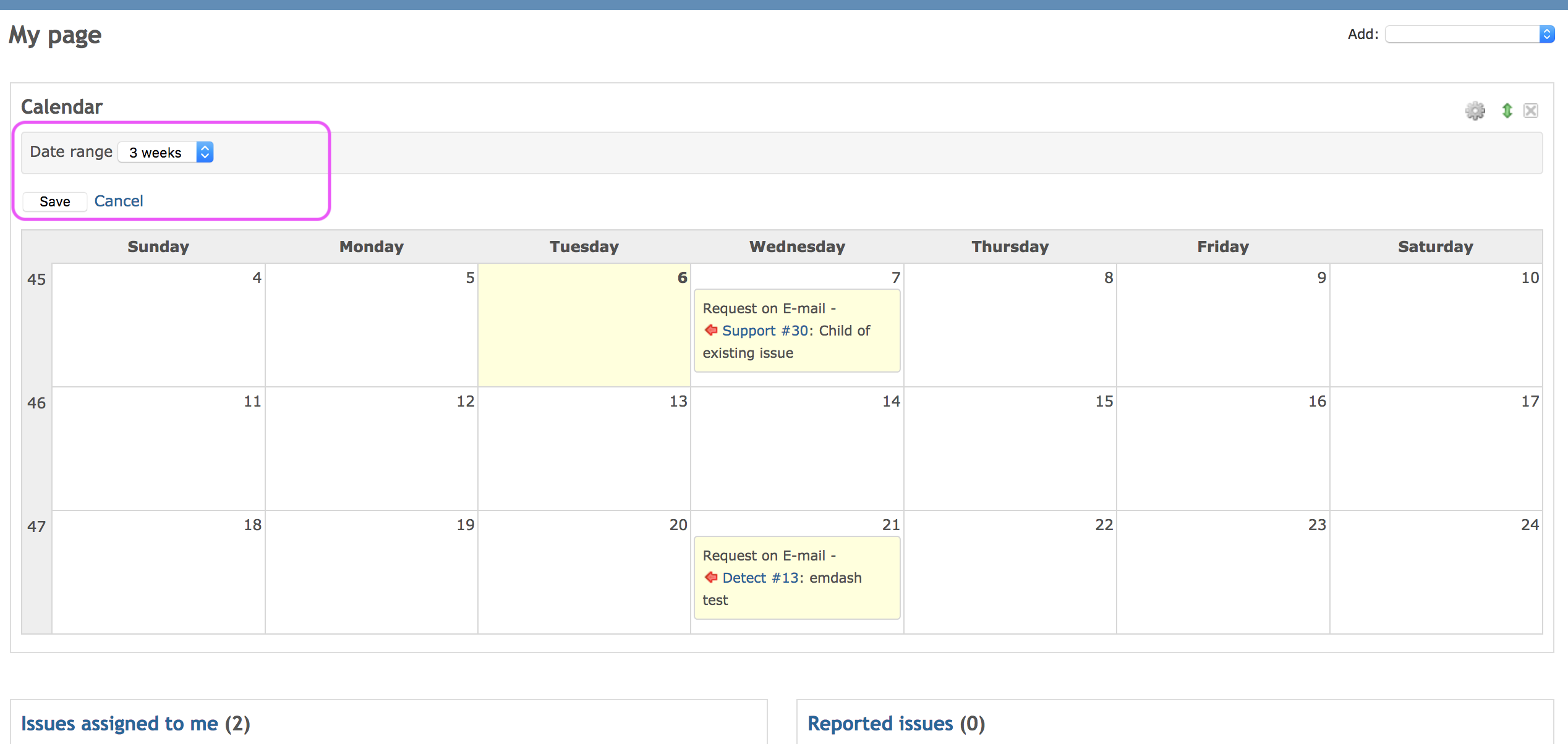This screenshot has height=744, width=1568.
Task: Click the Cancel link
Action: 118,201
